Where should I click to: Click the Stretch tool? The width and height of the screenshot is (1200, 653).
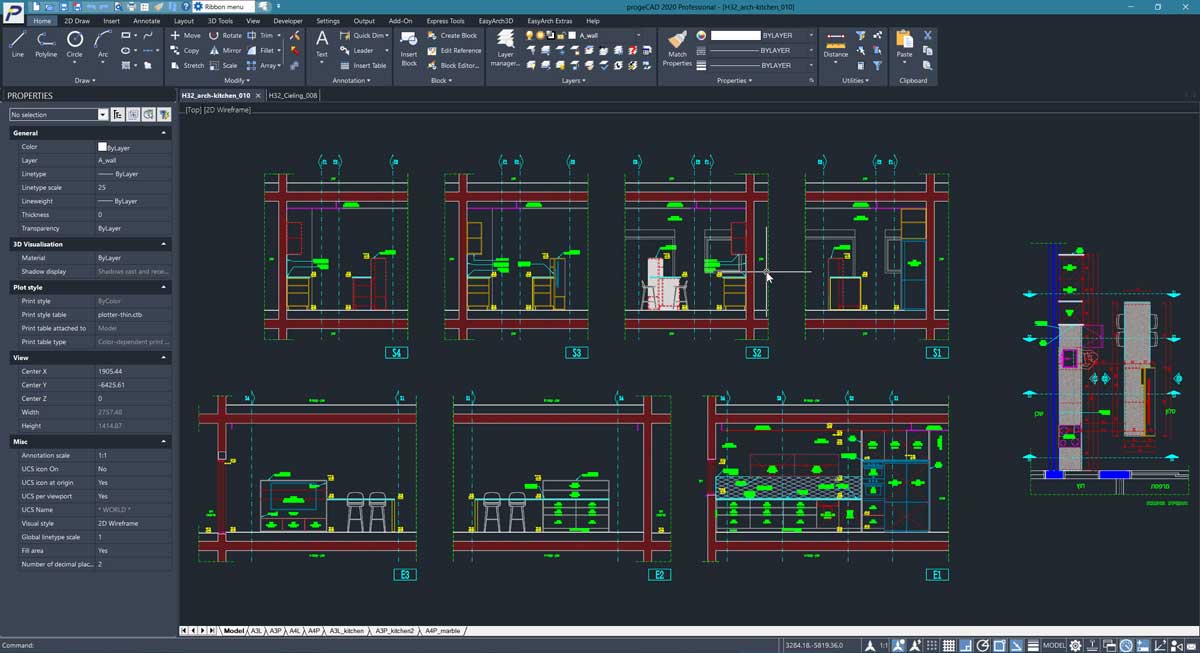point(187,65)
